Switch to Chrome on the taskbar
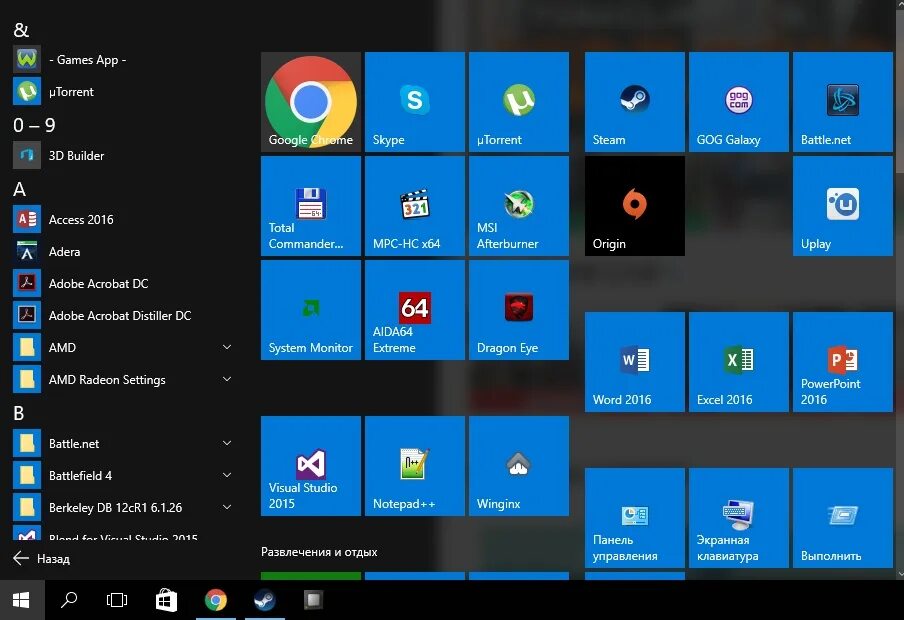This screenshot has height=620, width=904. tap(216, 600)
